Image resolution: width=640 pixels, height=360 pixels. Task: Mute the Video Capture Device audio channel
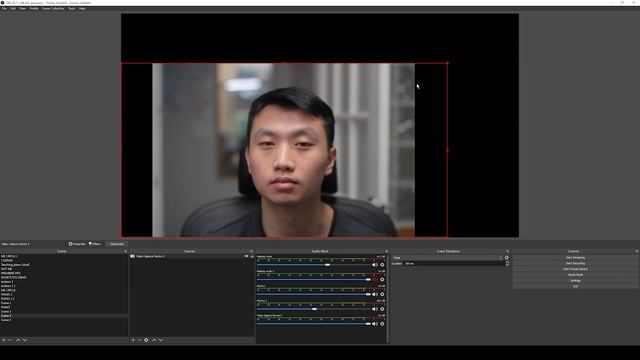[x=375, y=324]
